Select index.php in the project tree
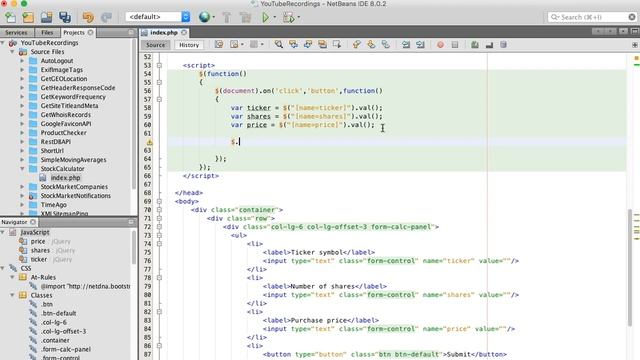 65,178
